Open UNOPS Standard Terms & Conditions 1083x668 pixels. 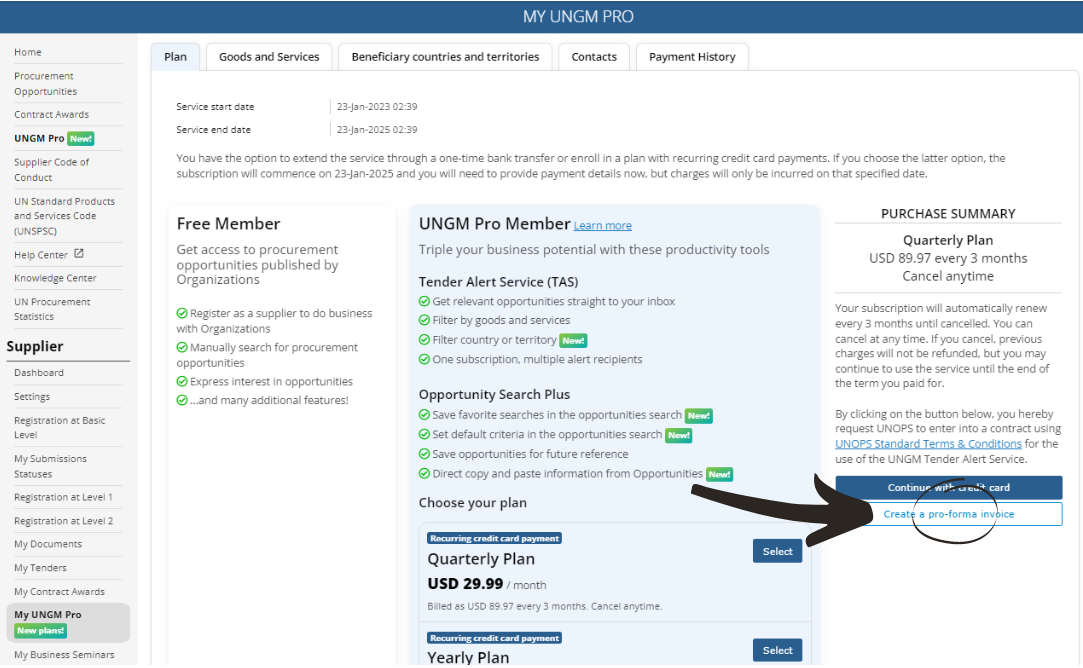point(929,443)
